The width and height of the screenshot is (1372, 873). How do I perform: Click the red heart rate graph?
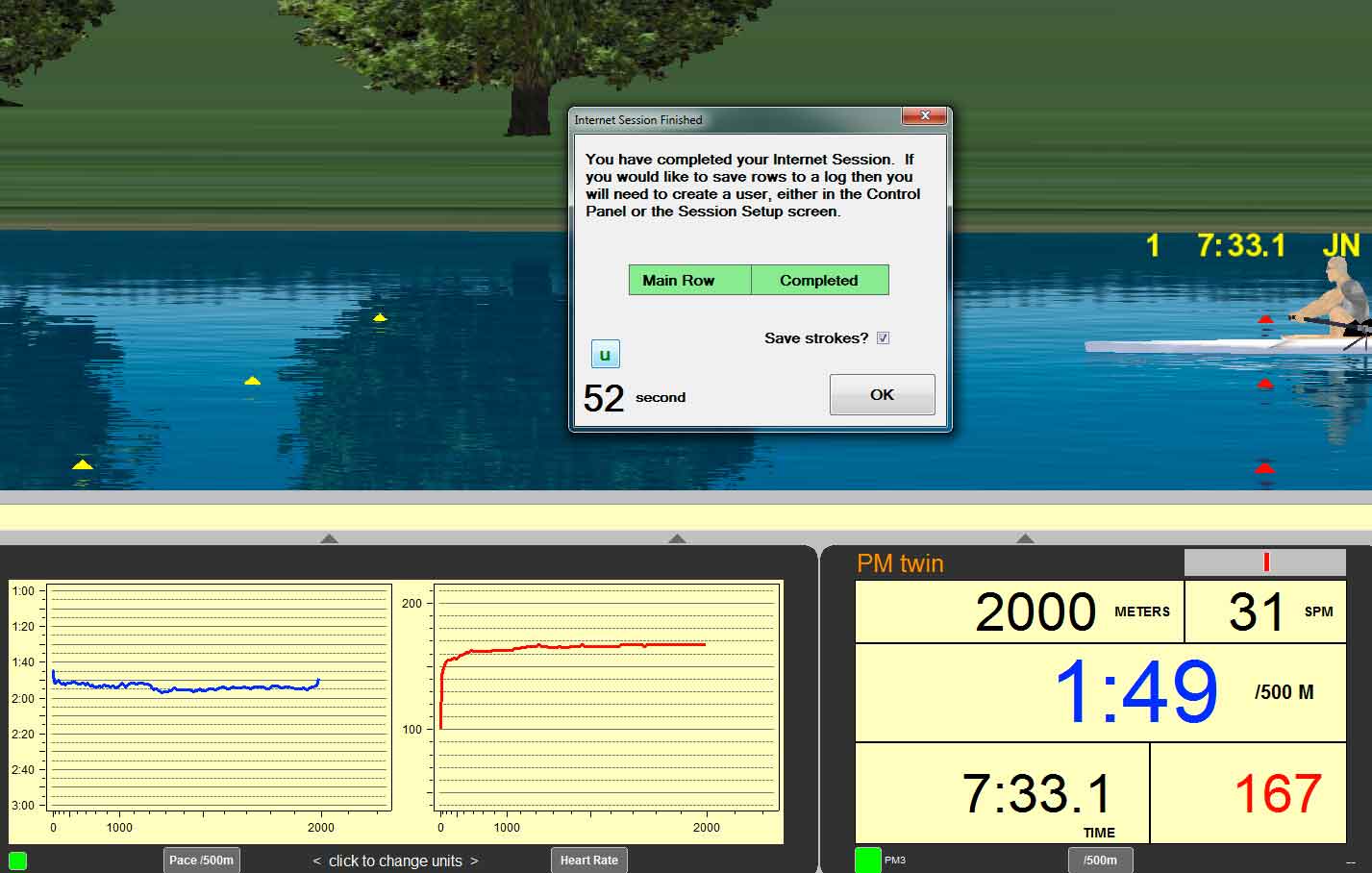[607, 697]
